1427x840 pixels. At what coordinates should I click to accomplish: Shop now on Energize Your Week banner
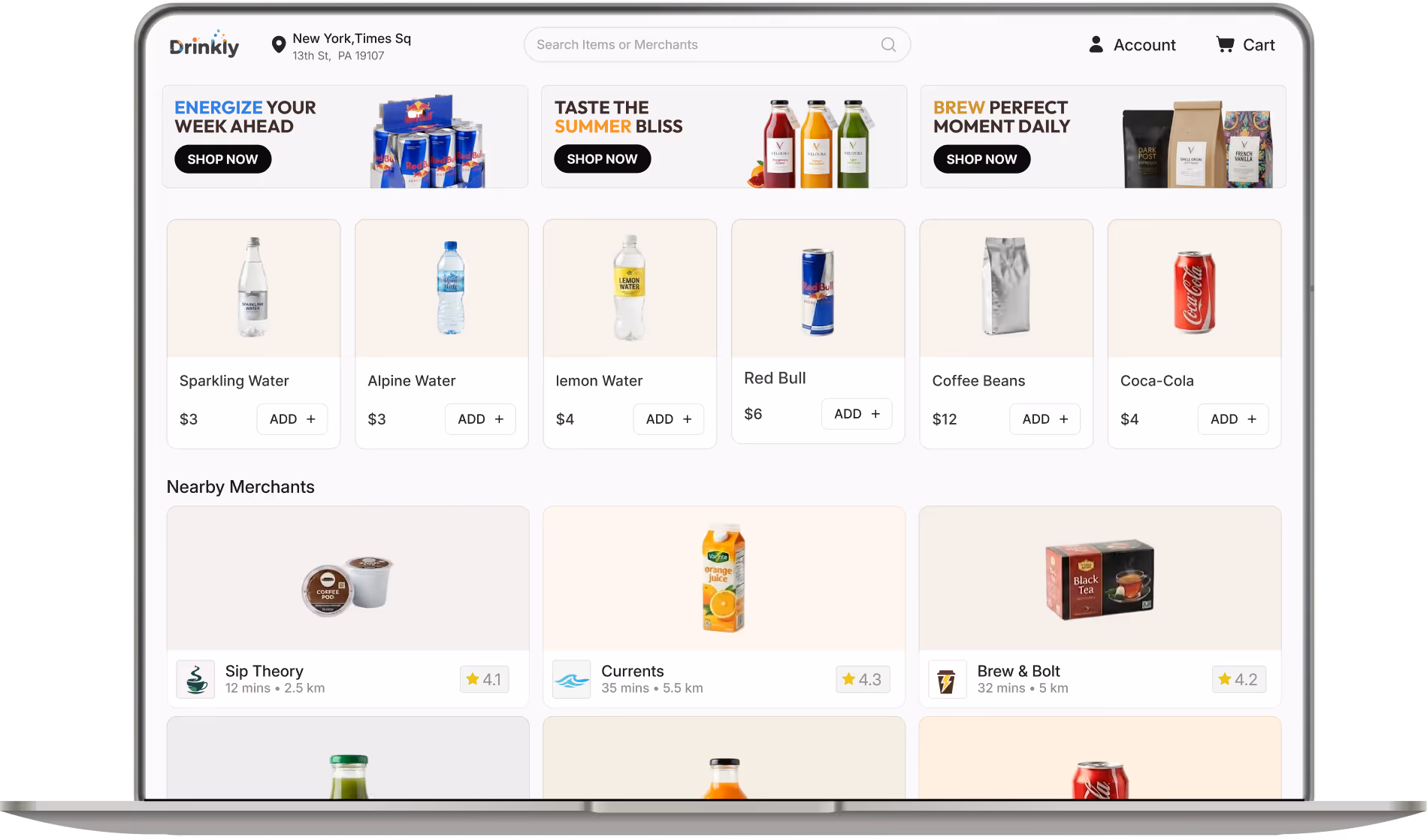coord(222,159)
